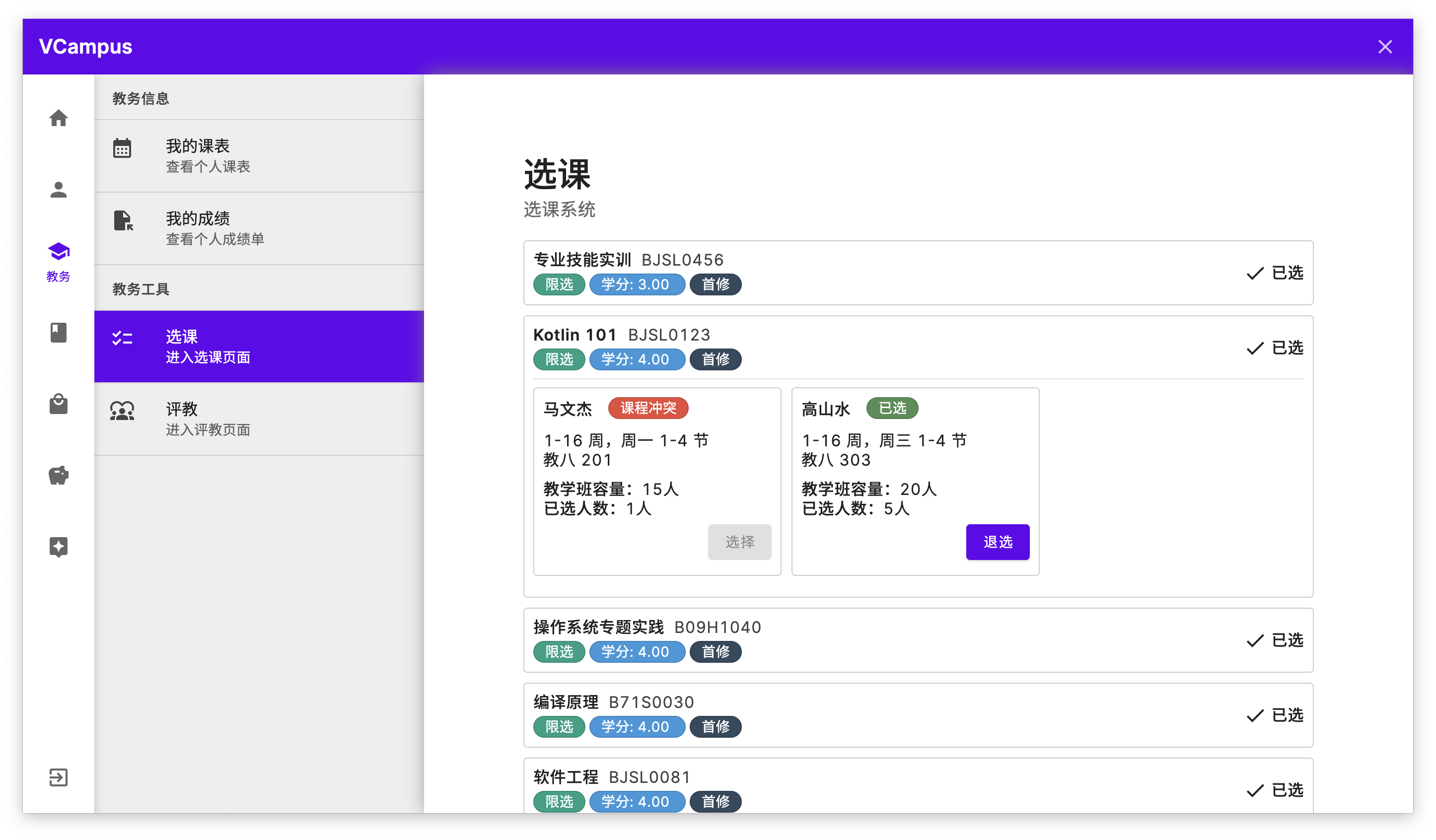1436x840 pixels.
Task: Open the user profile icon in sidebar
Action: 58,190
